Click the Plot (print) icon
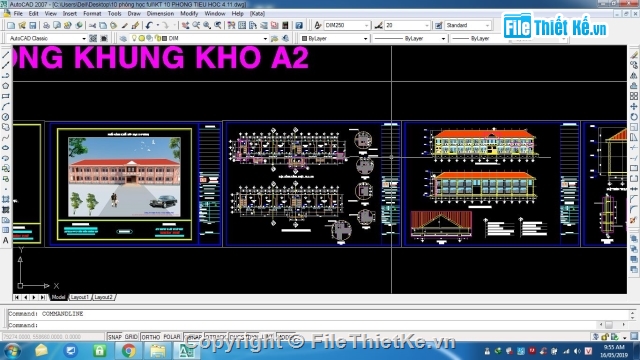Viewport: 640px width, 360px height. (x=46, y=25)
